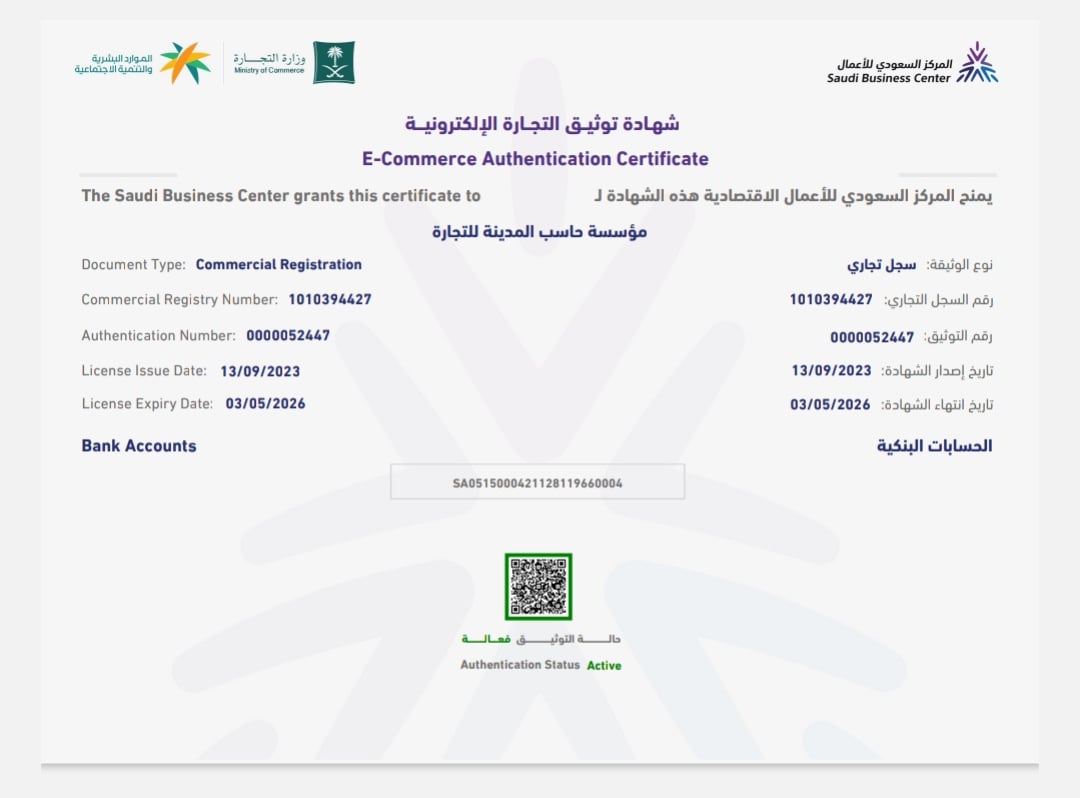1080x798 pixels.
Task: Click the sentence The Saudi Business Center grants
Action: (x=281, y=196)
